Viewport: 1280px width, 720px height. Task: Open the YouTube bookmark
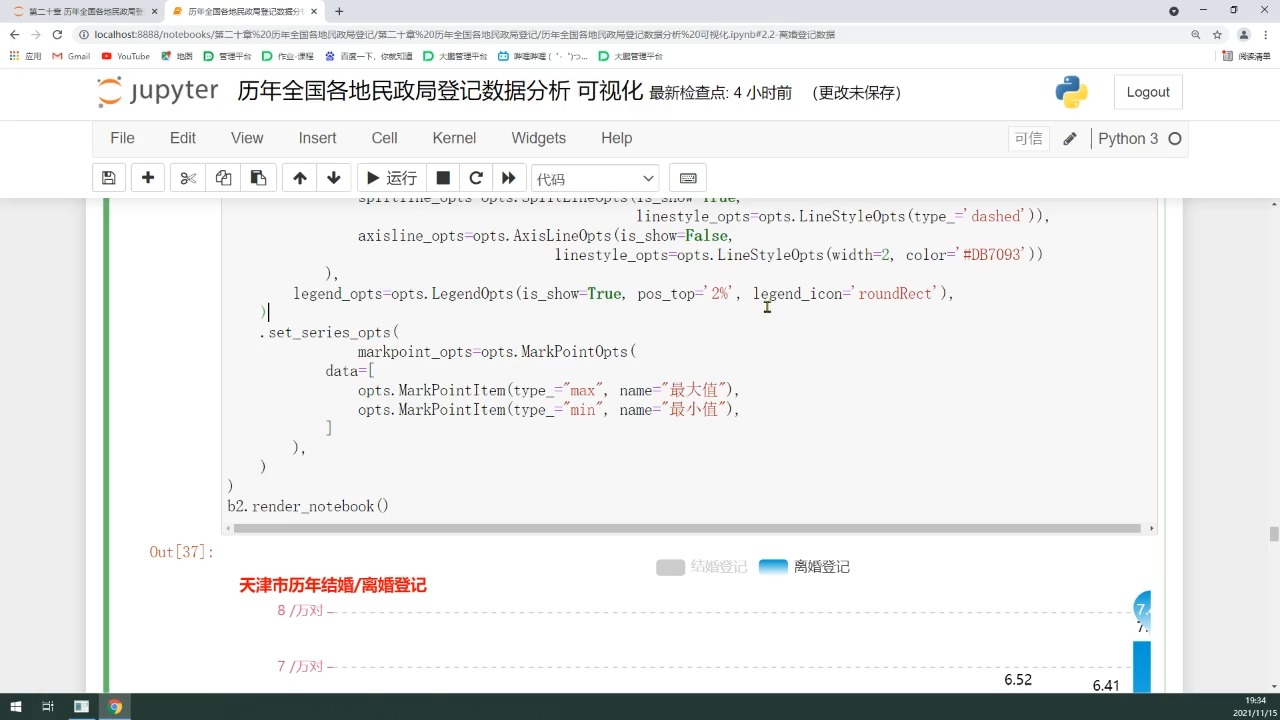click(x=125, y=56)
